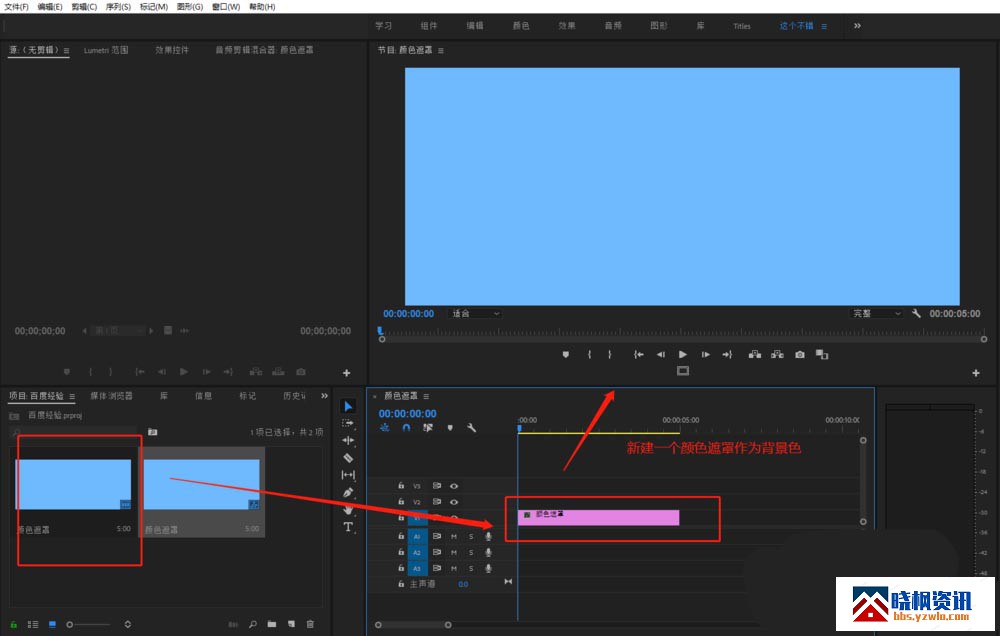Open timeline display settings wrench

[x=472, y=427]
